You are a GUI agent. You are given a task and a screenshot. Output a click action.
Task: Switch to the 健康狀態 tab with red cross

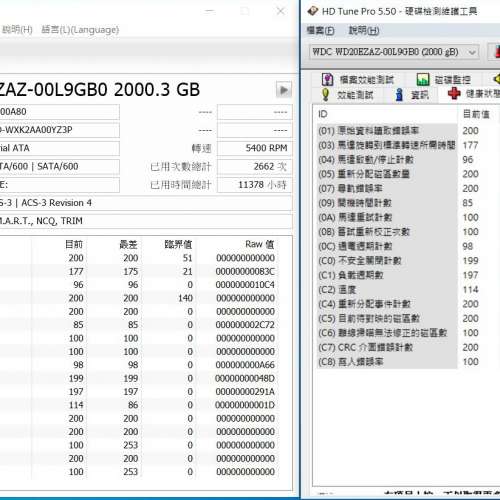[474, 94]
